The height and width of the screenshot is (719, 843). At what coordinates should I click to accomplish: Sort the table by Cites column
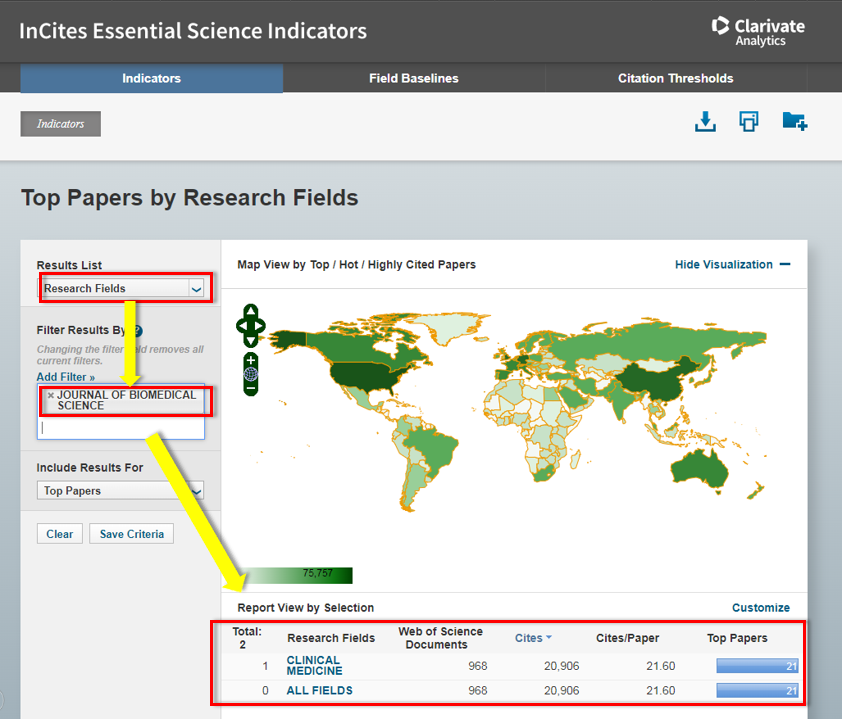click(x=533, y=638)
